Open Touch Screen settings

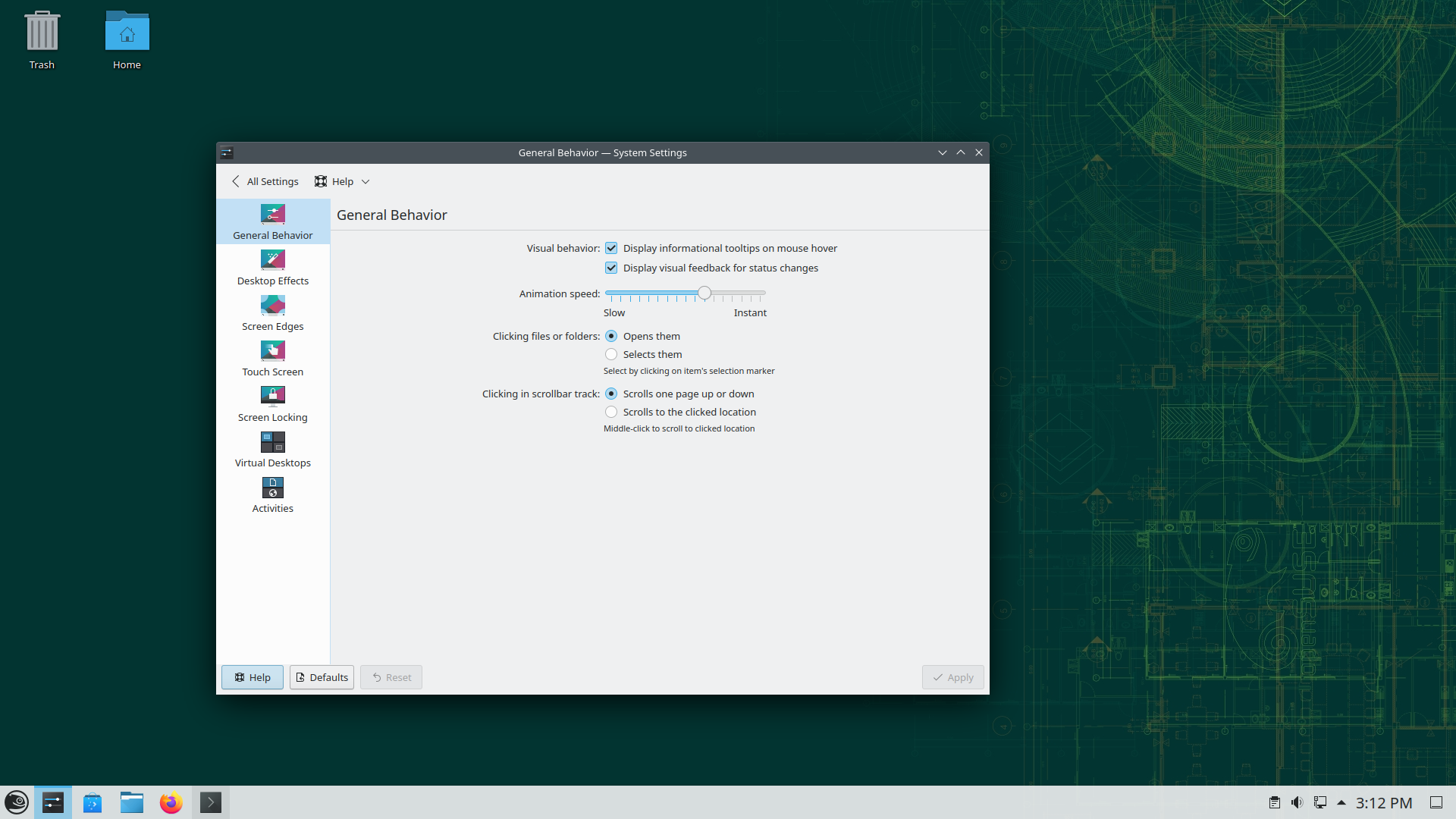click(273, 359)
